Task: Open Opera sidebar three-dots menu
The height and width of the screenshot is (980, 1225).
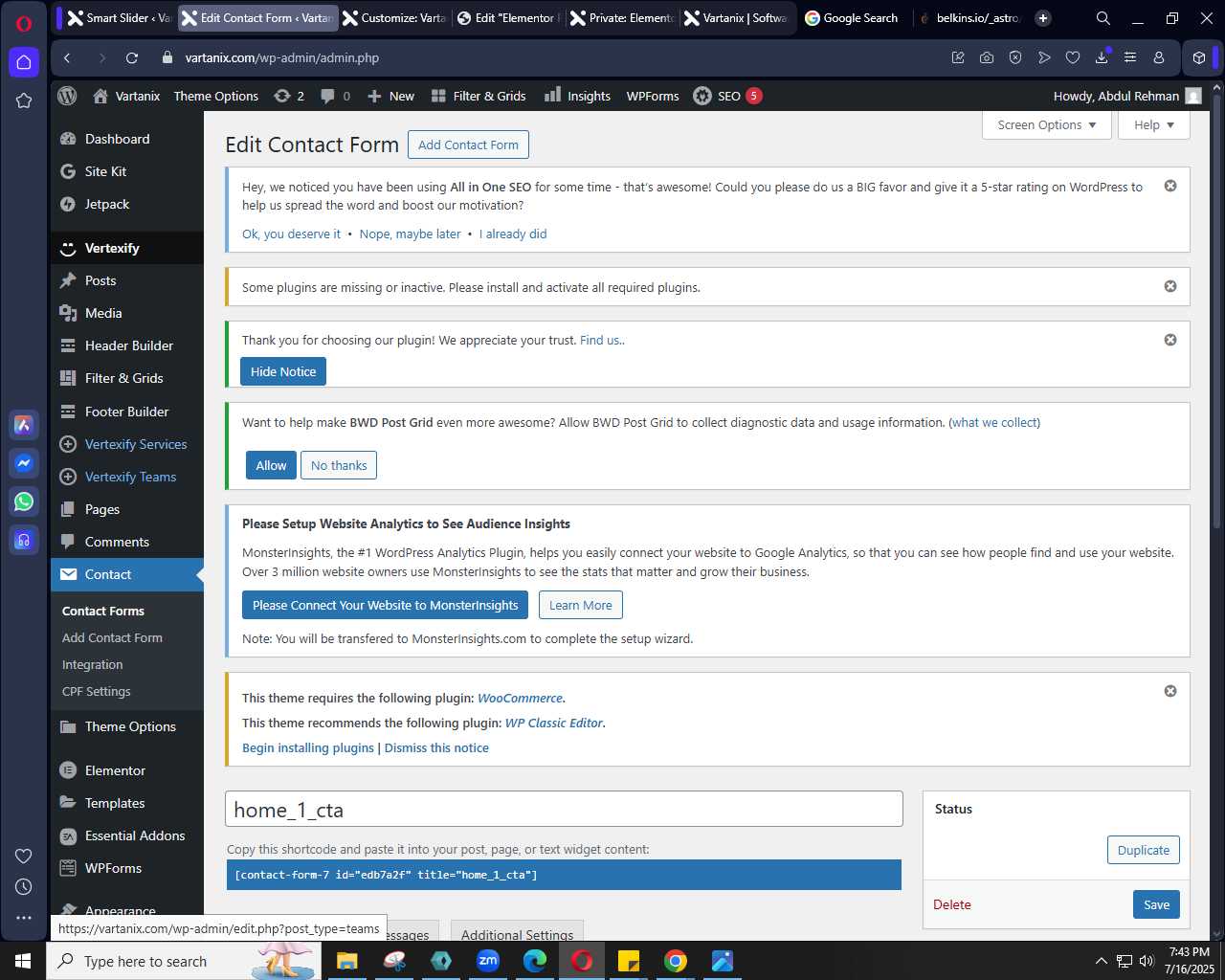Action: (24, 918)
